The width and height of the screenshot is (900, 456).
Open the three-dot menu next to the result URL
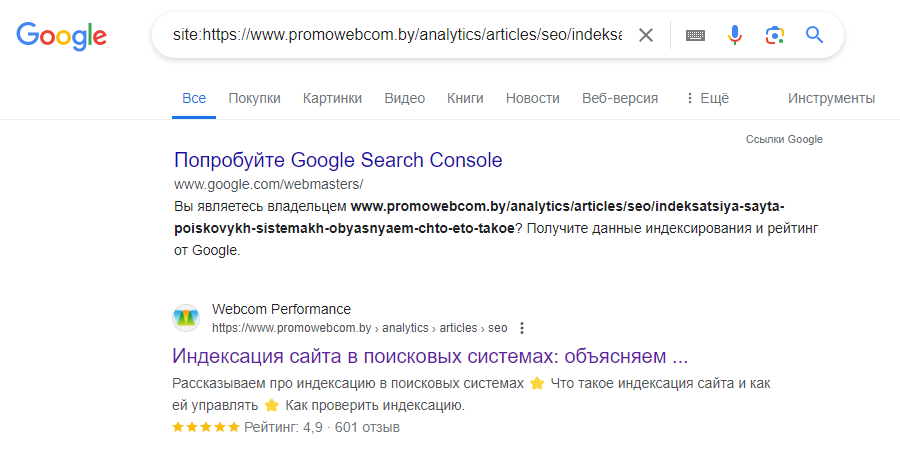522,328
